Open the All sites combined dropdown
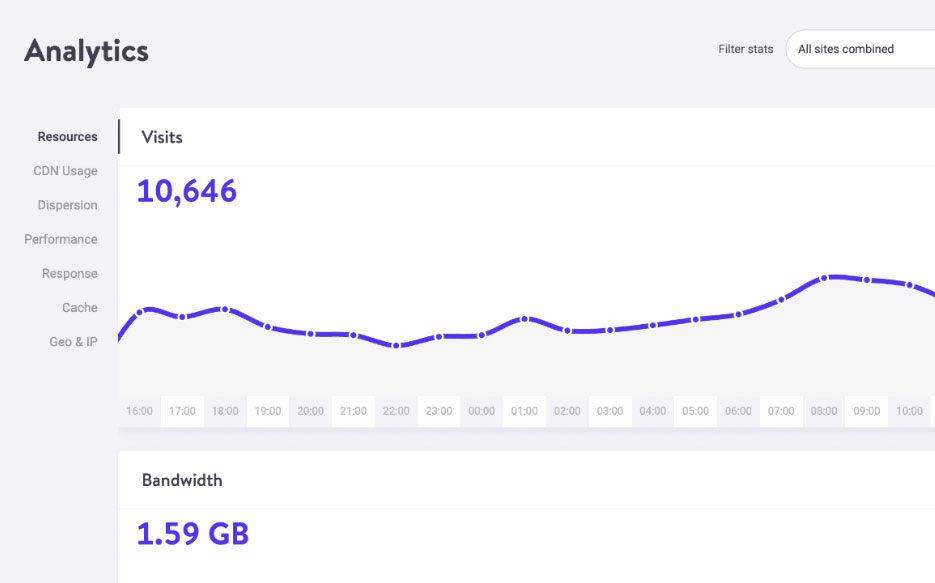This screenshot has height=583, width=935. point(860,49)
